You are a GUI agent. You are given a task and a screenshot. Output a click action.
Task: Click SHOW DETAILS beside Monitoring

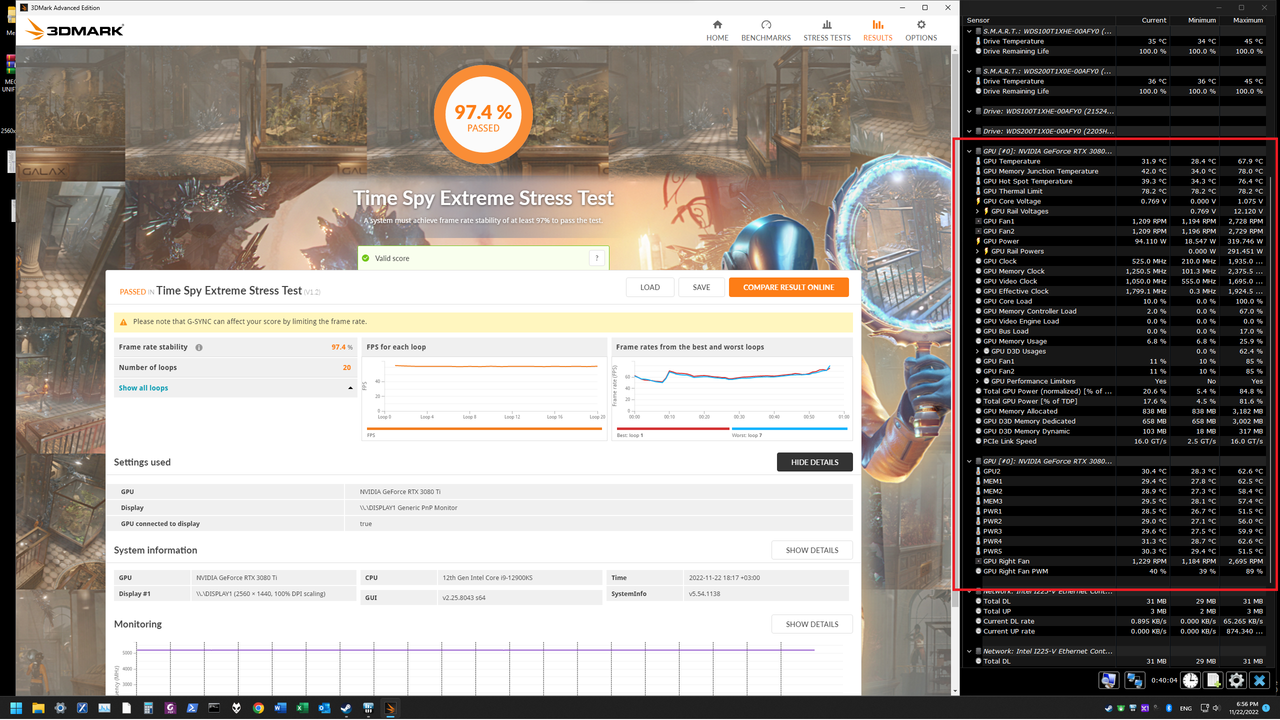tap(812, 624)
